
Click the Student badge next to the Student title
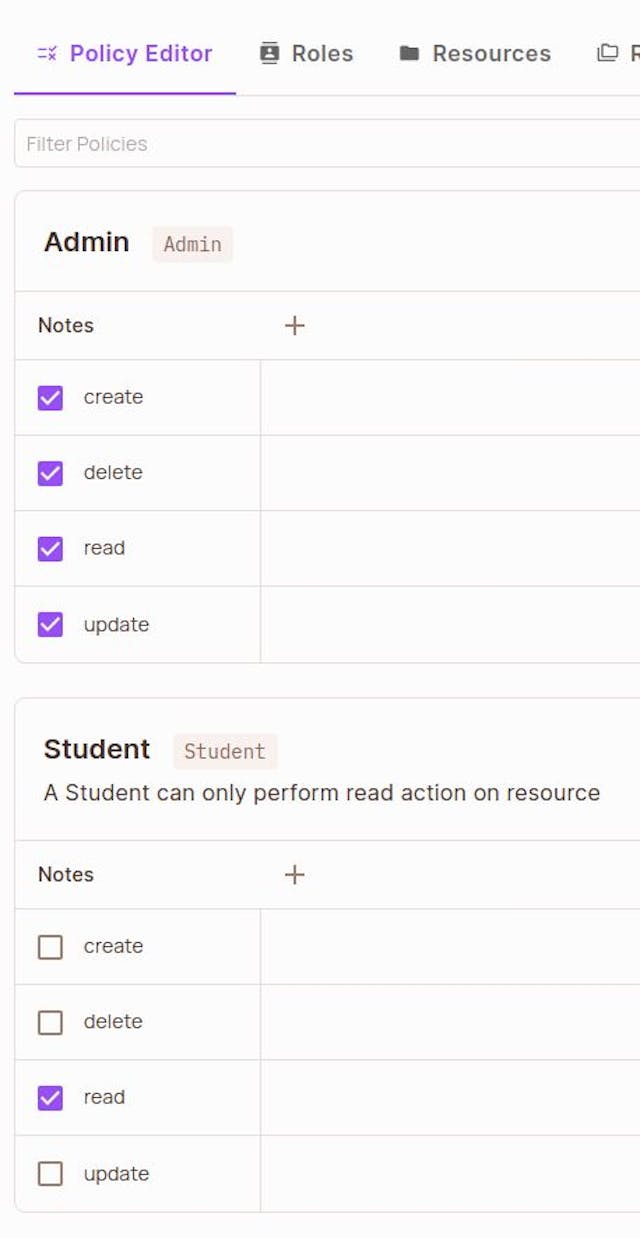(225, 751)
